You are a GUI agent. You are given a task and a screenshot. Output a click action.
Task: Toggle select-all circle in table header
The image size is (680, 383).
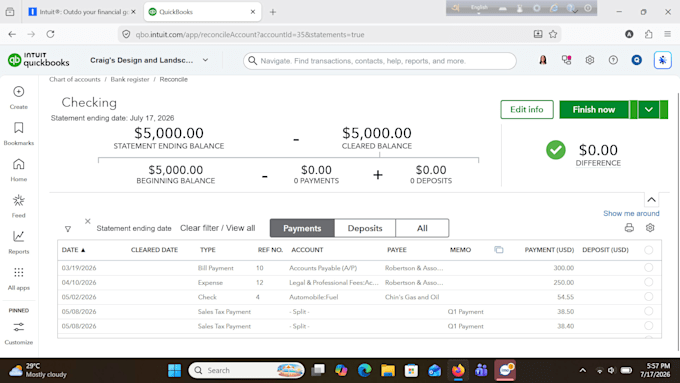648,250
